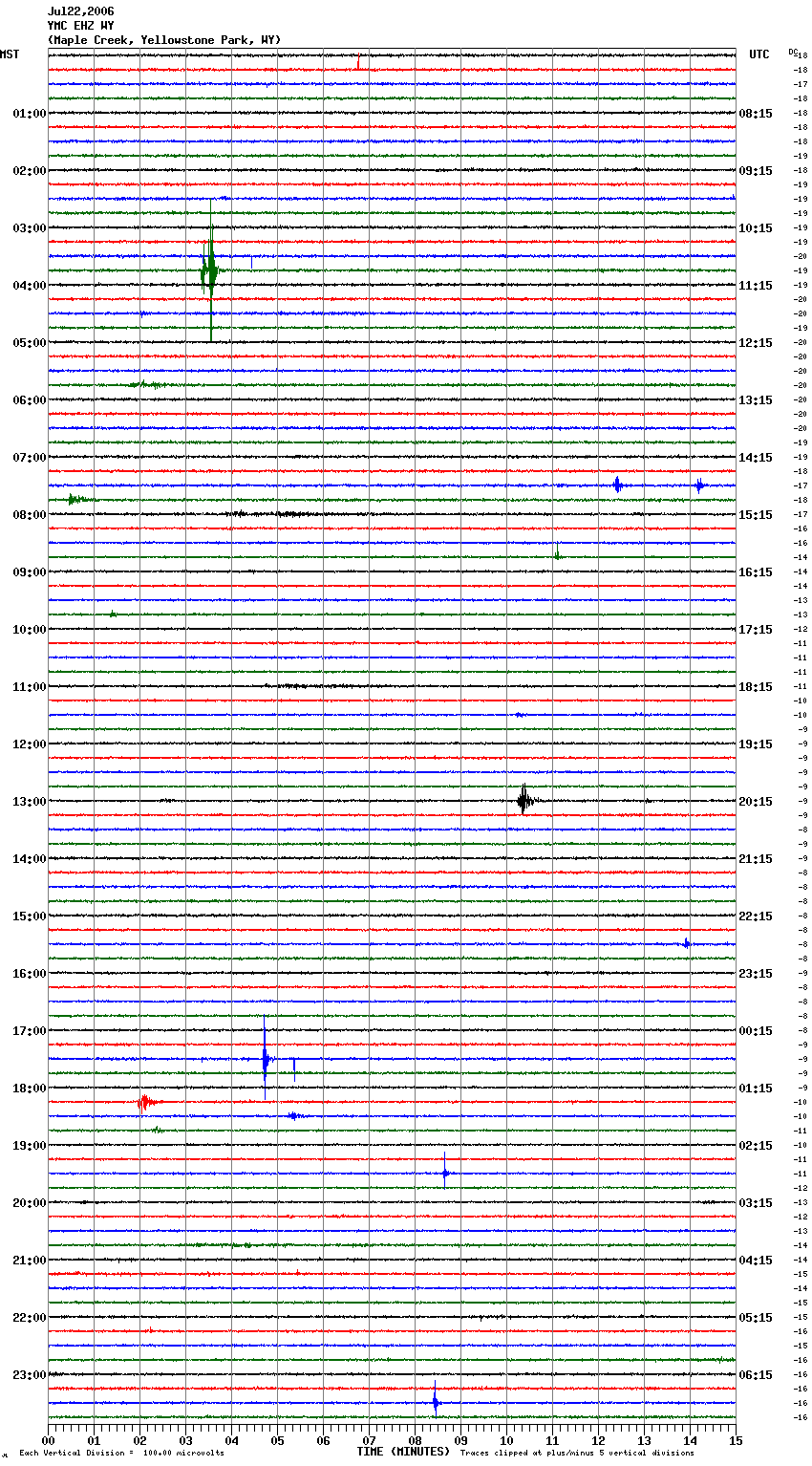Click the blue spike on the 19:30 trace
812x1466 pixels.
tap(445, 1172)
